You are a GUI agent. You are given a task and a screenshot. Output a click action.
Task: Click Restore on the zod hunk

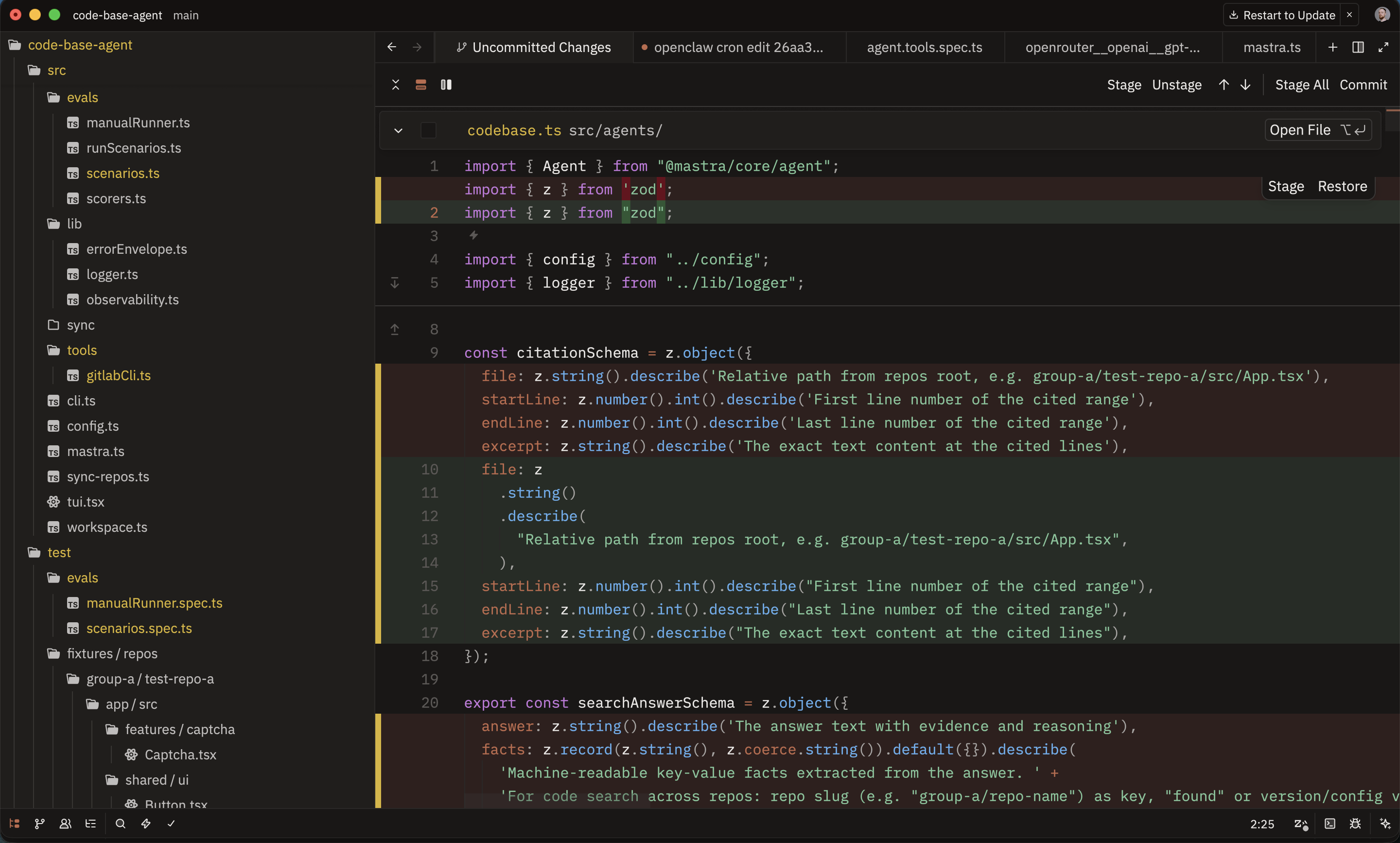[x=1342, y=186]
